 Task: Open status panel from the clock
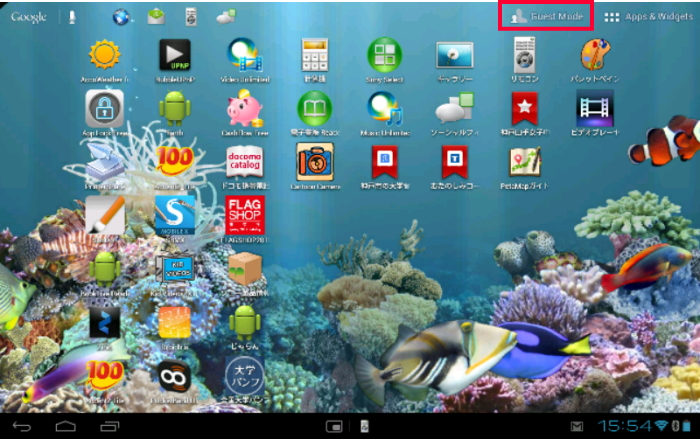pos(625,427)
